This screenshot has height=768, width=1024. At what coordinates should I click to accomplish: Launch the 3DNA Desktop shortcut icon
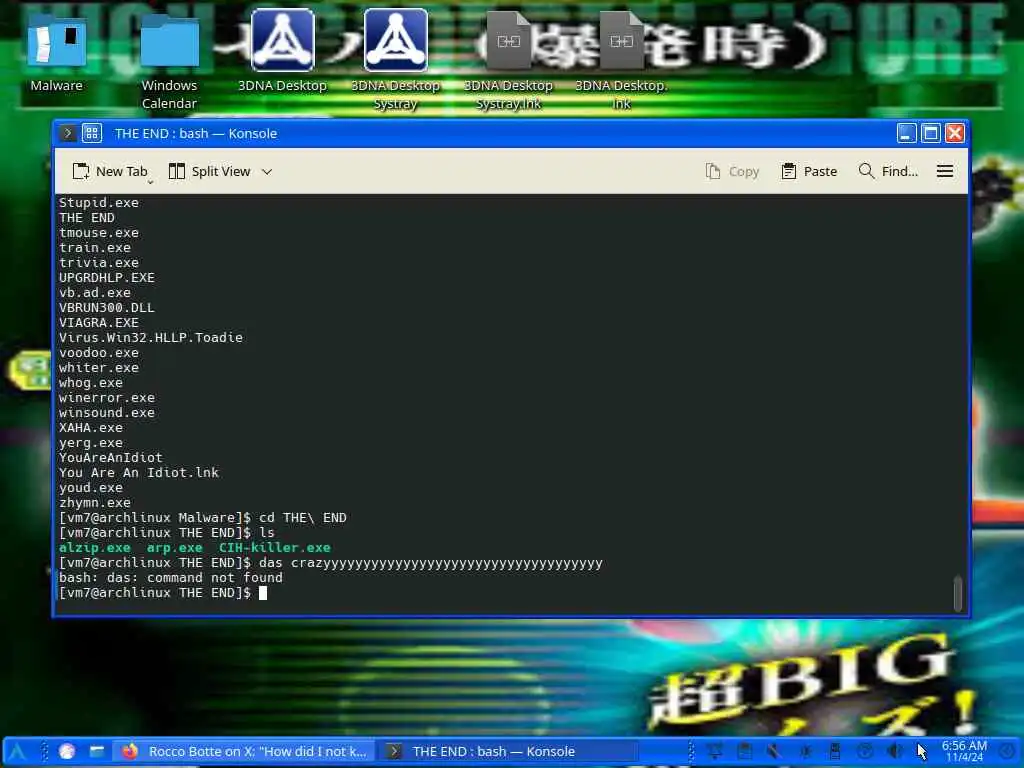click(282, 40)
